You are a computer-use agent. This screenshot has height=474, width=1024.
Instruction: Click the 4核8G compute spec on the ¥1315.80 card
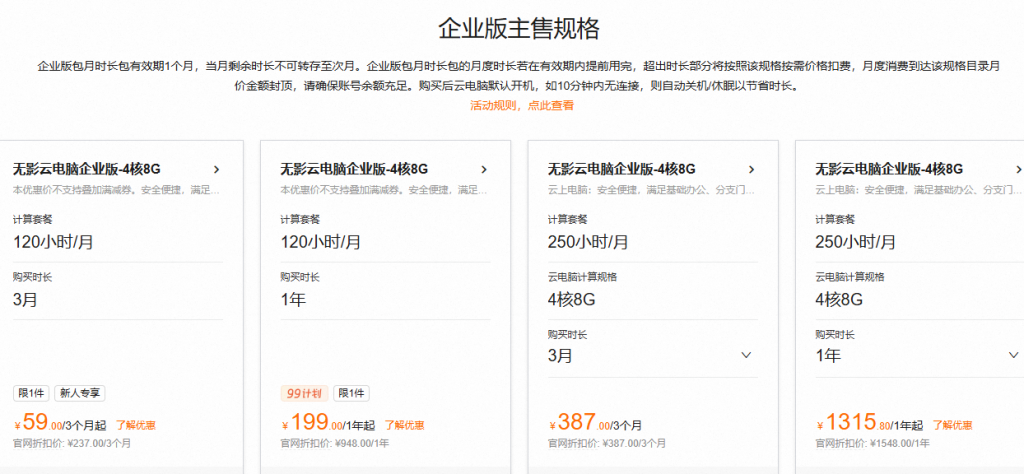click(840, 300)
